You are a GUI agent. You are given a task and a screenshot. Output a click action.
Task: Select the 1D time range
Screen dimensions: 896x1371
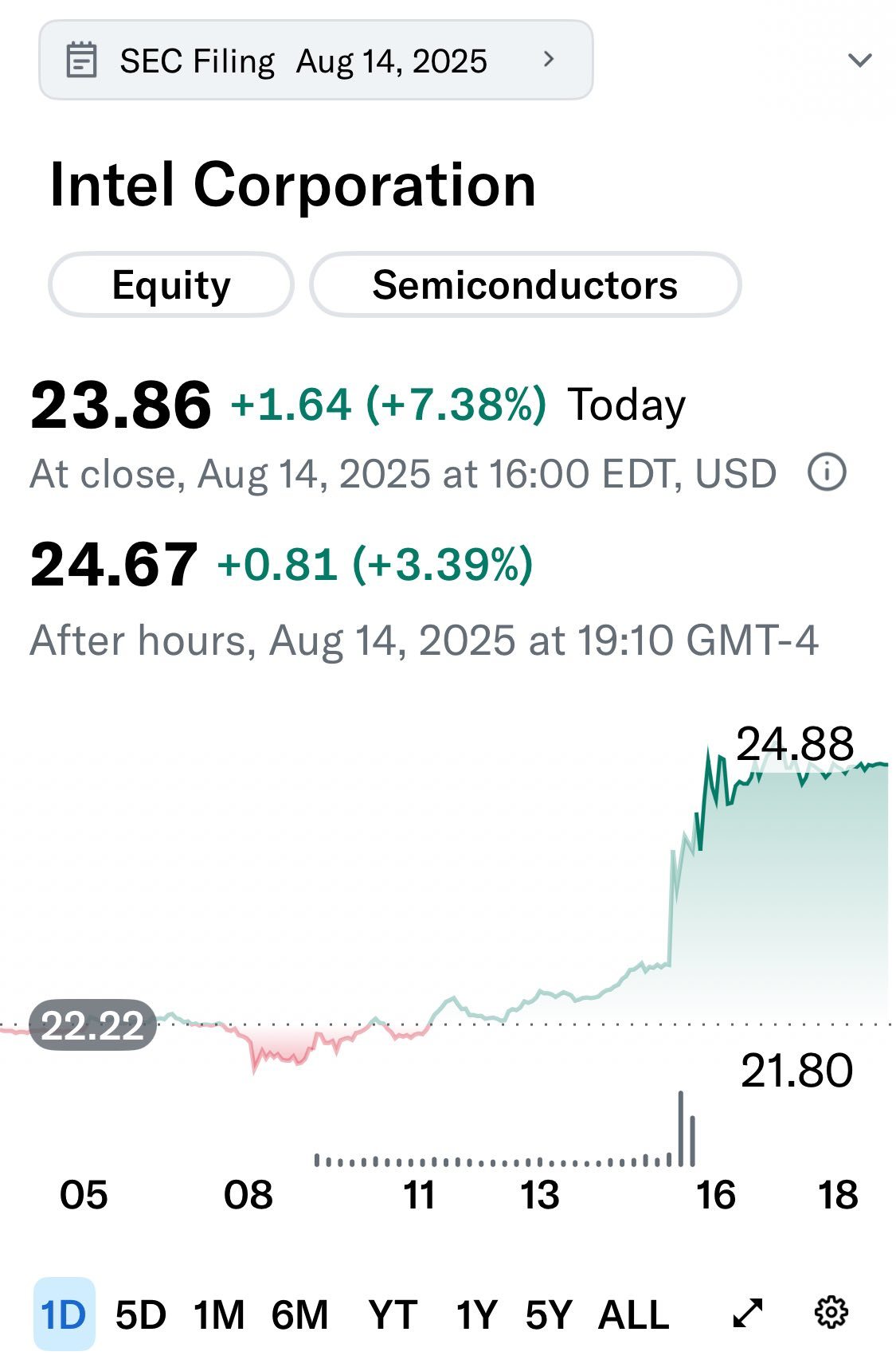click(x=64, y=1314)
